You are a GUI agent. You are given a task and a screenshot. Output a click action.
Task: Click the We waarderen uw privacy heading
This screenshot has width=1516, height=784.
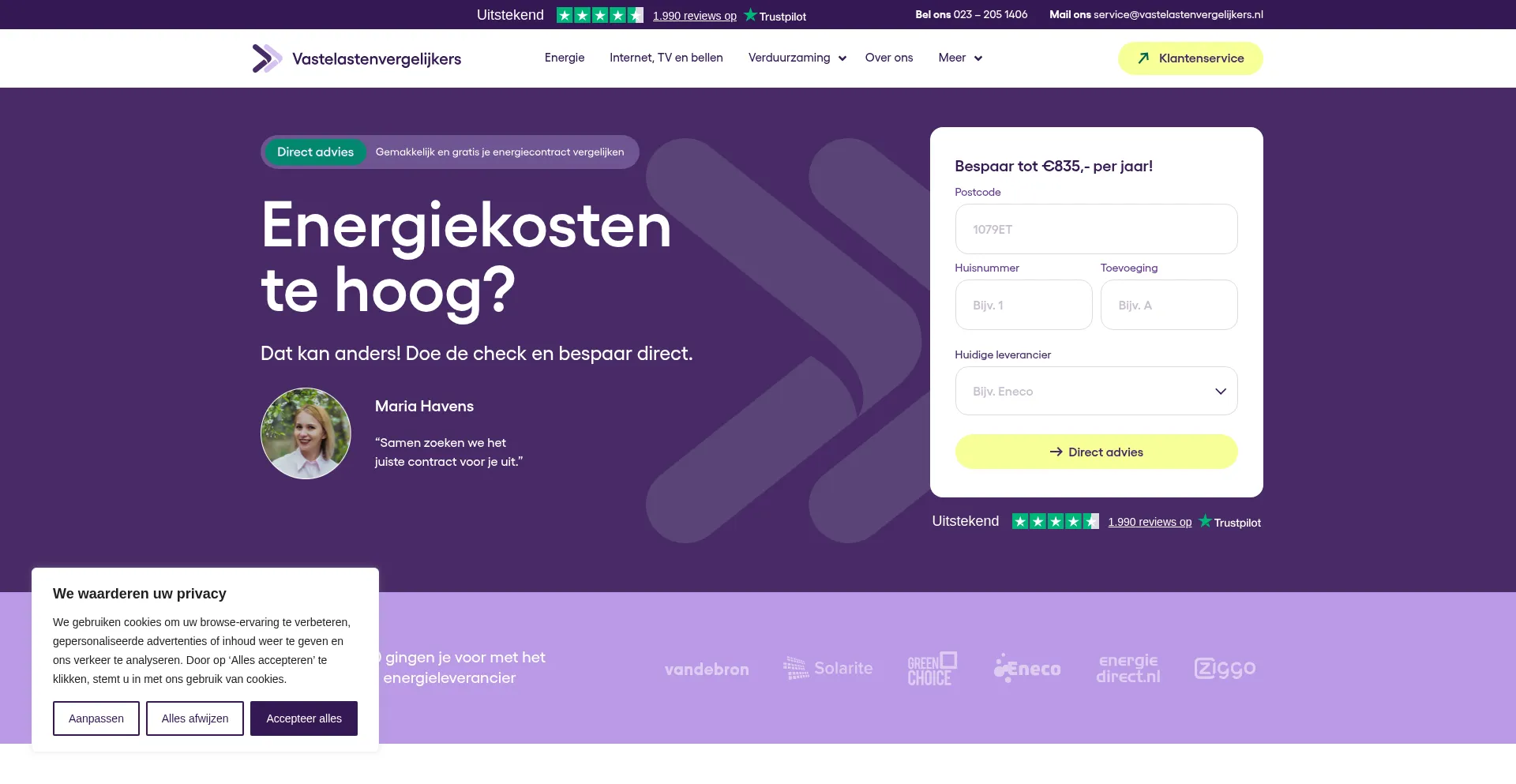click(x=140, y=594)
